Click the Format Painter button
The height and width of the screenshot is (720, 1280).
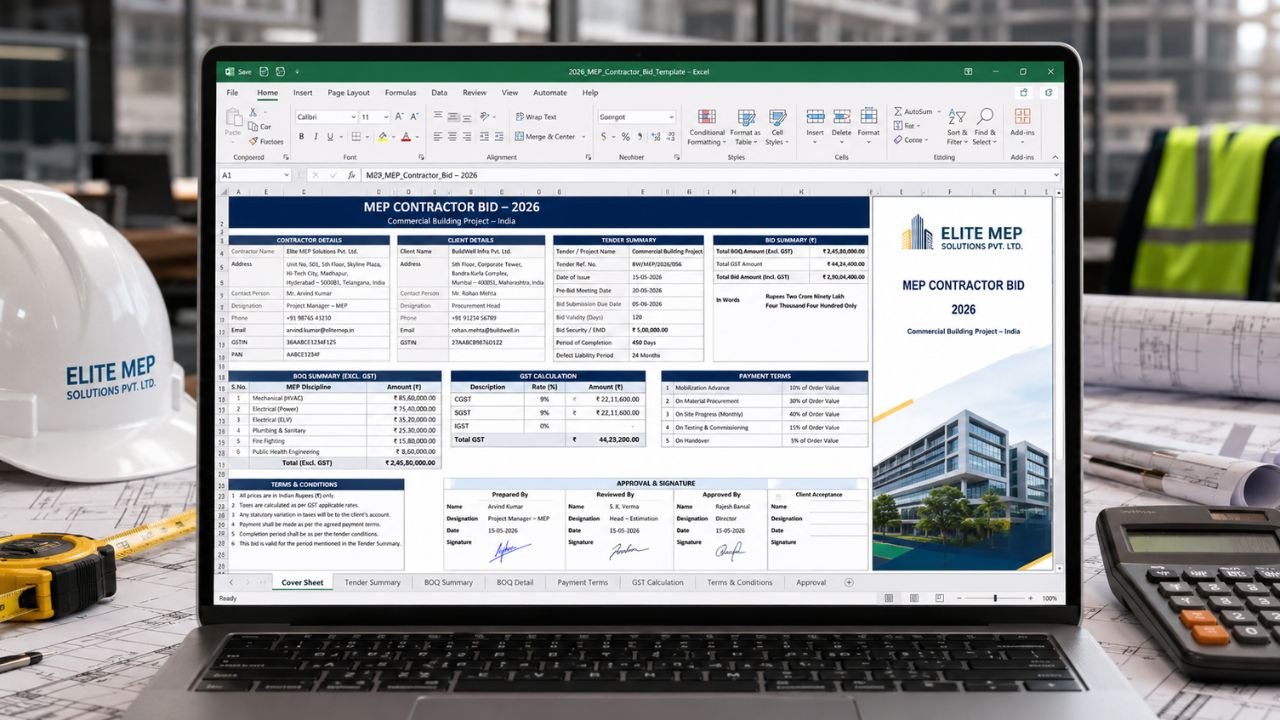pos(265,142)
